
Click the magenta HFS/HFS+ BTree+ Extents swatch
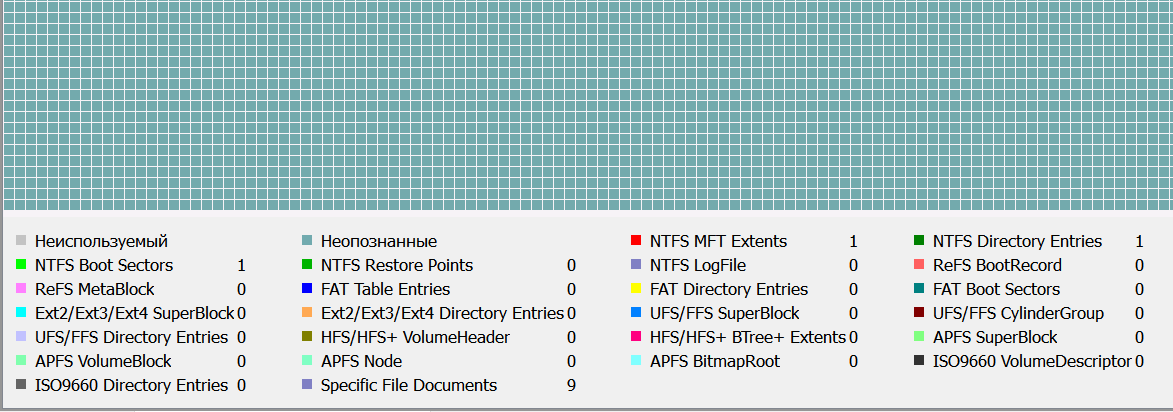(x=637, y=336)
